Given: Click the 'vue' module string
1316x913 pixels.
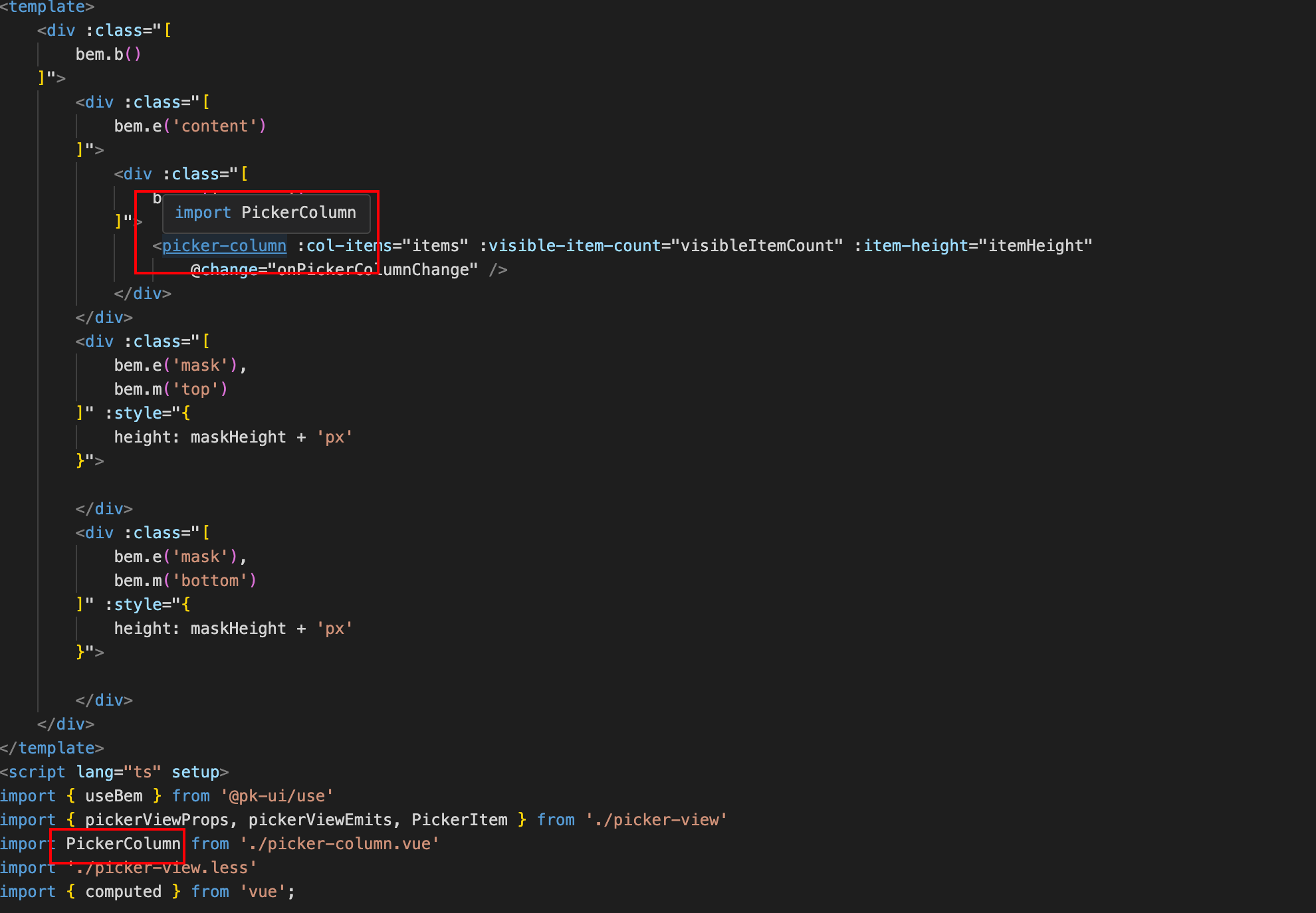Looking at the screenshot, I should [263, 892].
